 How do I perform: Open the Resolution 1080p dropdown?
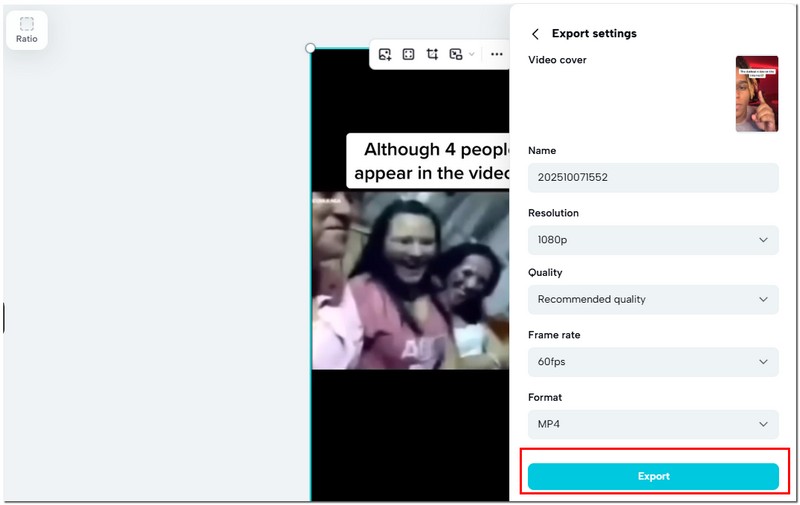[653, 240]
